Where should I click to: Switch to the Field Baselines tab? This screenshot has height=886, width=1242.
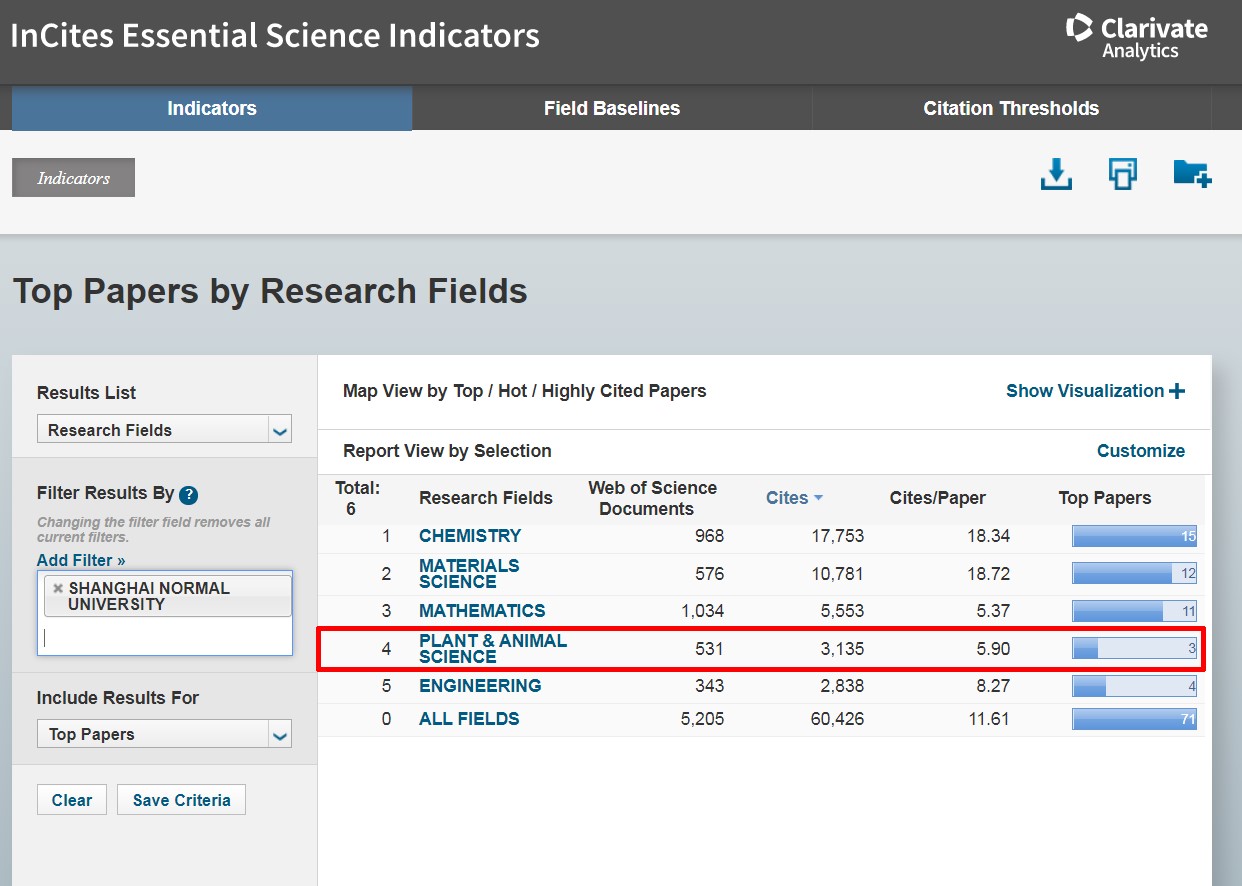click(x=611, y=108)
